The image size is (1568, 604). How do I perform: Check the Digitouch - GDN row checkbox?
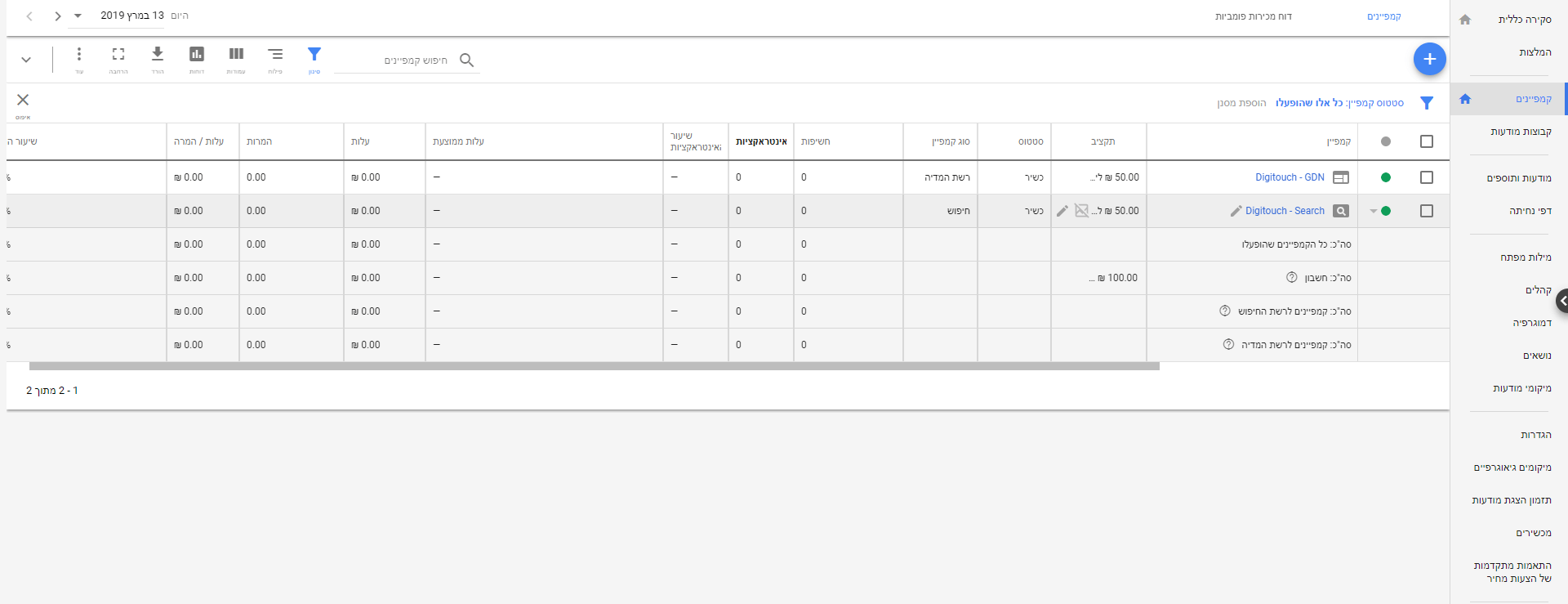(x=1427, y=177)
